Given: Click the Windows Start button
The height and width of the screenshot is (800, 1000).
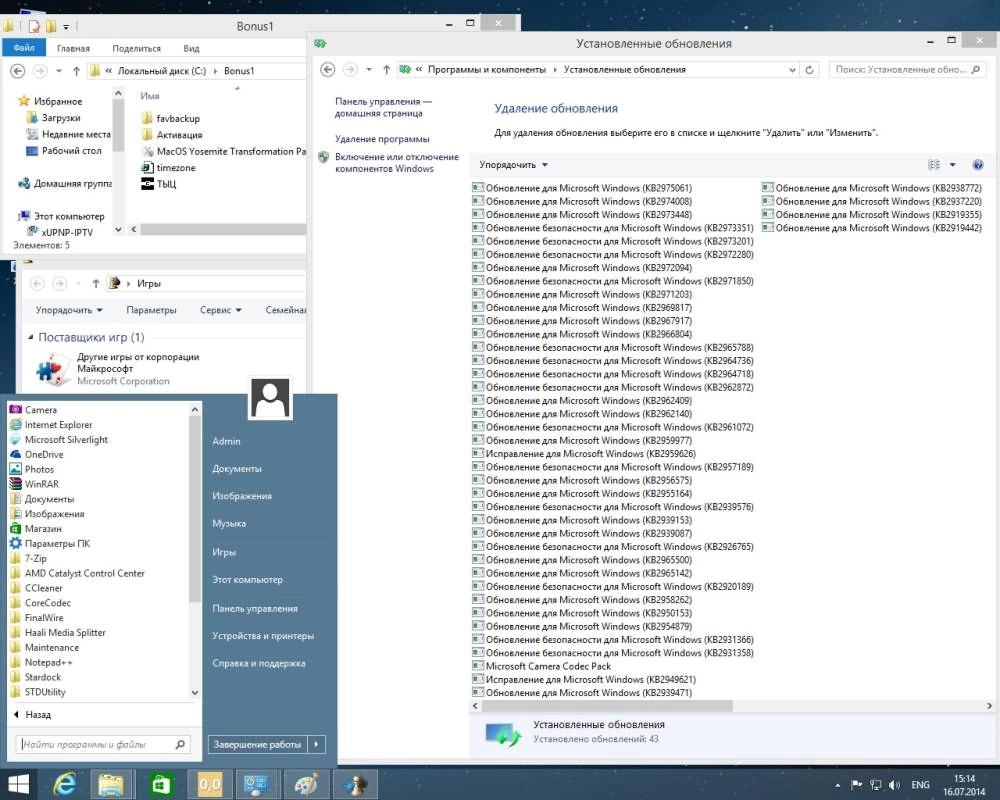Looking at the screenshot, I should (17, 784).
